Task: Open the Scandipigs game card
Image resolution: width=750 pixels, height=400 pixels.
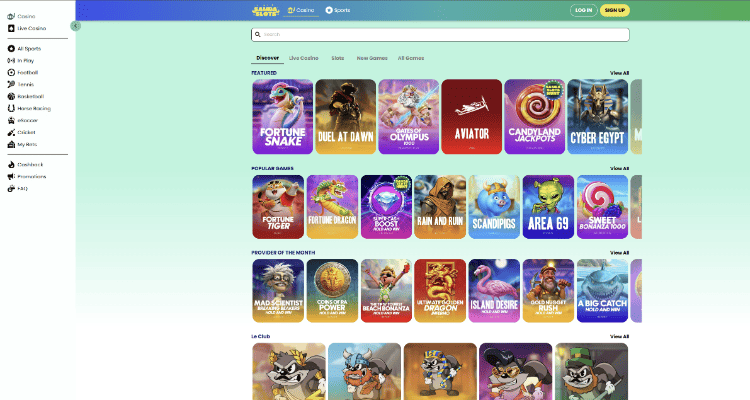Action: coord(494,207)
